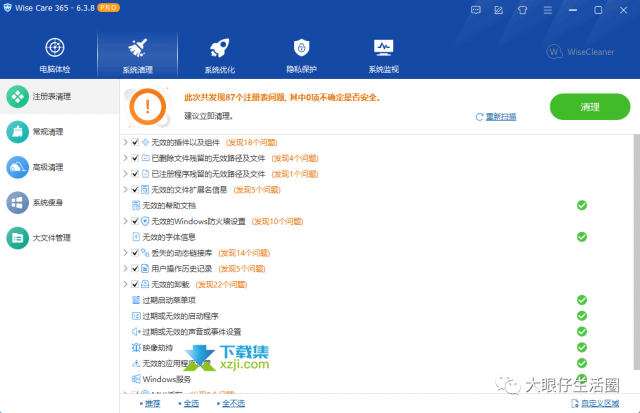Click the 全不选 deselect-all link

click(233, 403)
